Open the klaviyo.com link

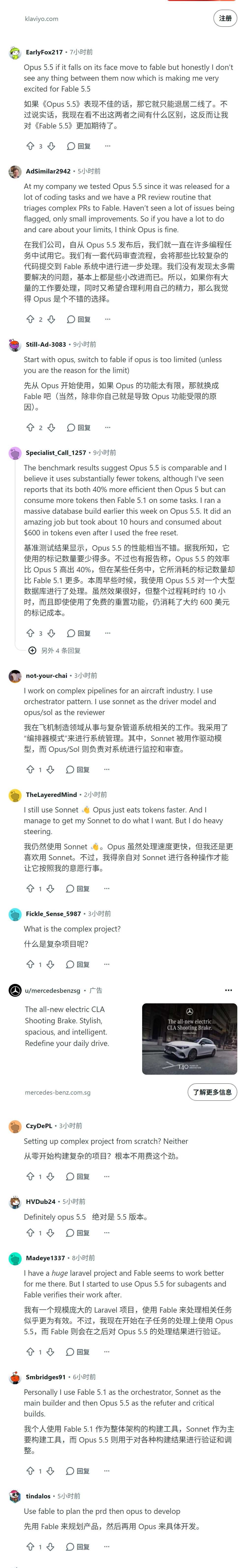[41, 19]
